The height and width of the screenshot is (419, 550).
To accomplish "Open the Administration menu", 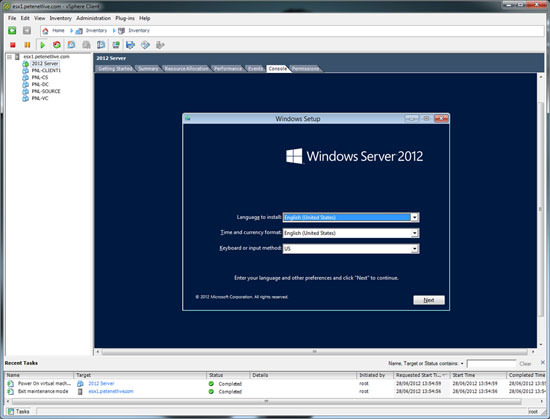I will point(93,18).
